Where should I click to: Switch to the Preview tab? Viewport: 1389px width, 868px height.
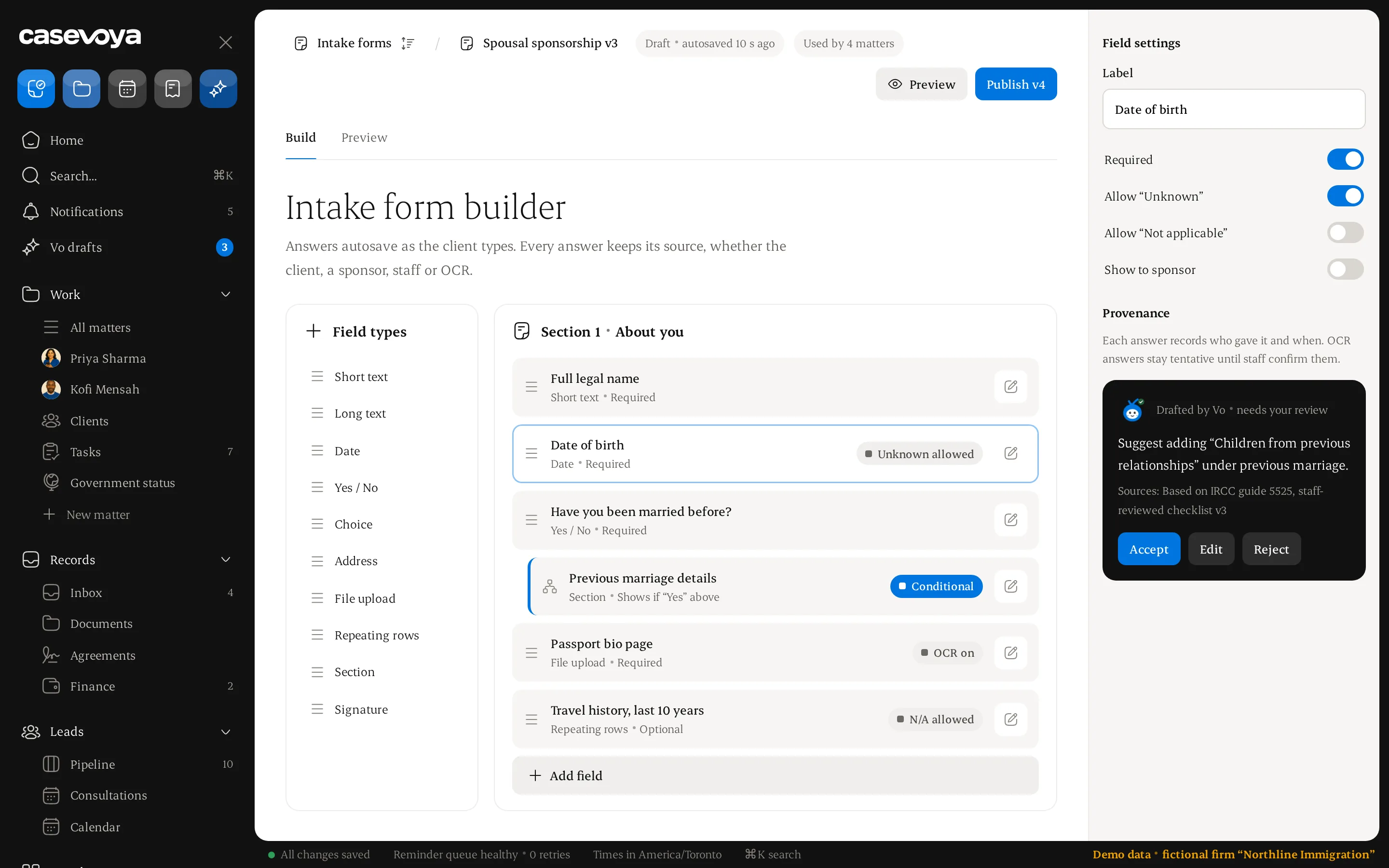tap(364, 138)
